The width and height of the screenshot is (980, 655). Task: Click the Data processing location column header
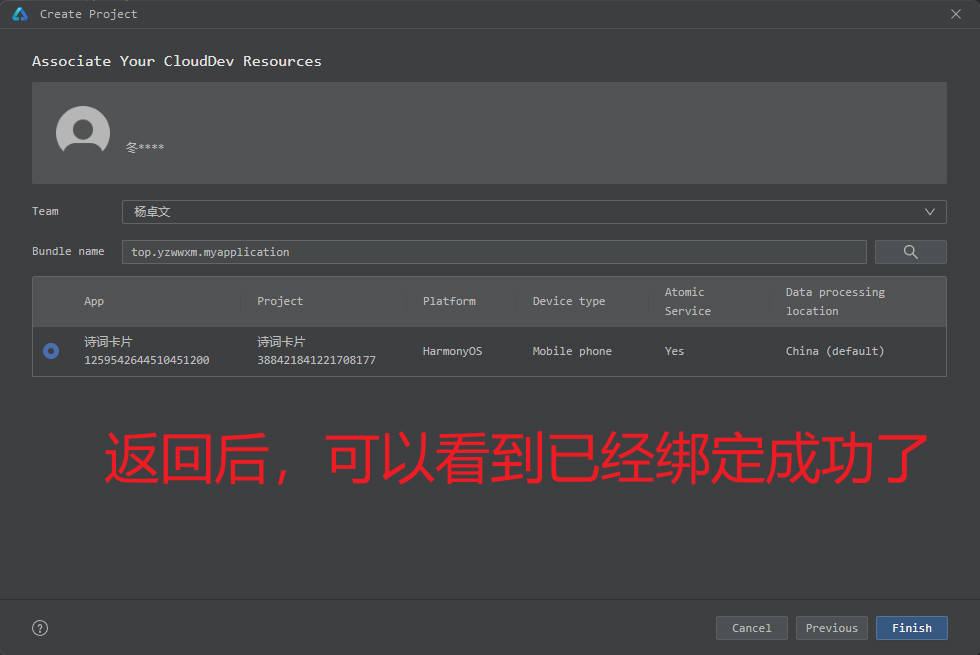pyautogui.click(x=835, y=301)
